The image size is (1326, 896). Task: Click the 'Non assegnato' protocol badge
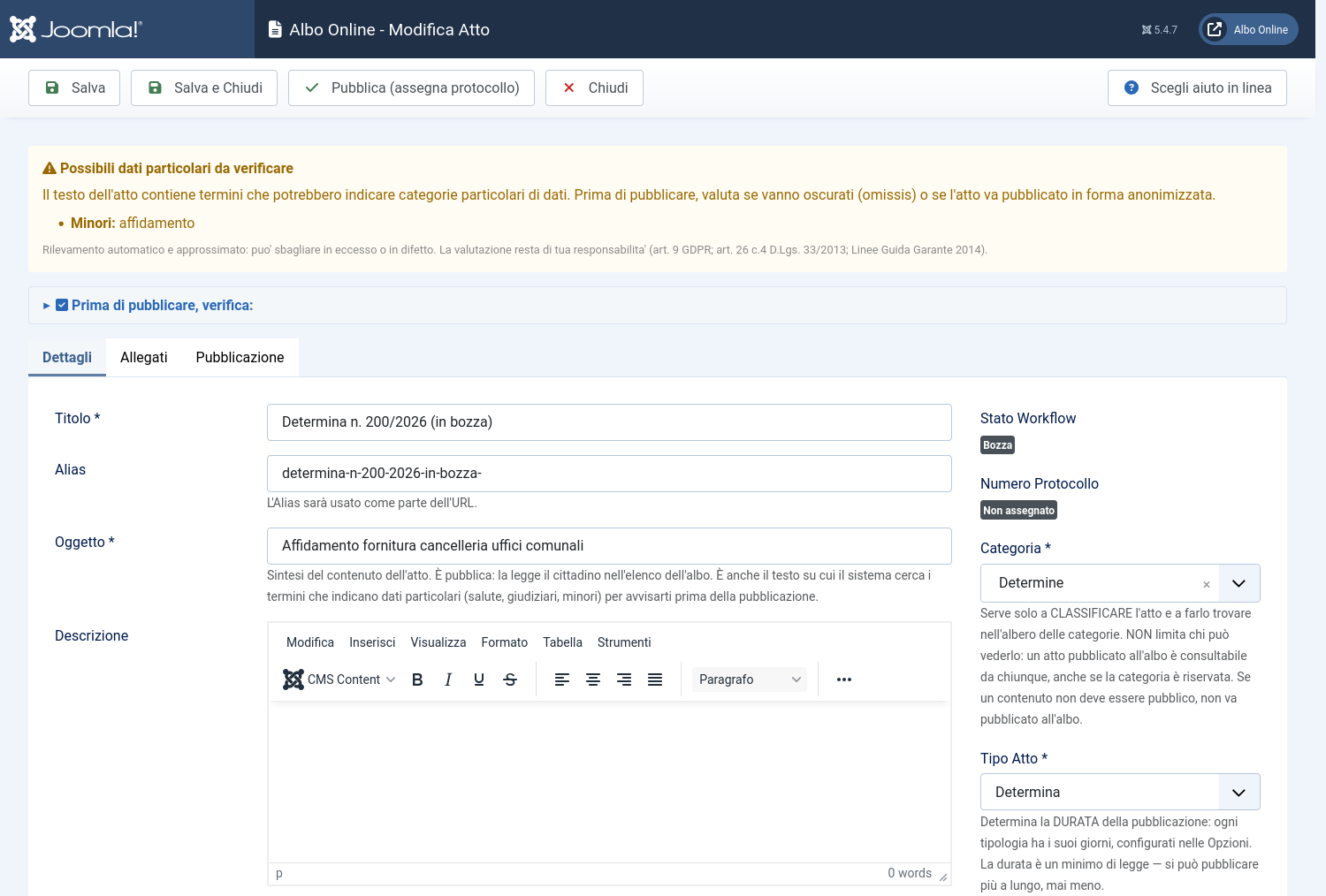[x=1018, y=511]
